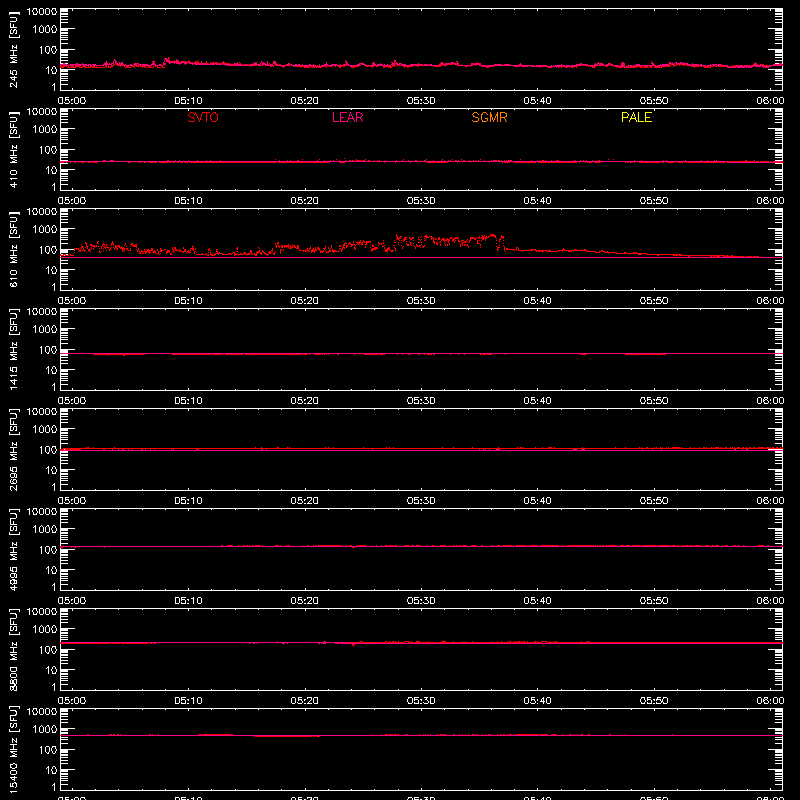Click the 1000 tick of the 610 MHz plot
The height and width of the screenshot is (800, 800).
click(x=45, y=230)
